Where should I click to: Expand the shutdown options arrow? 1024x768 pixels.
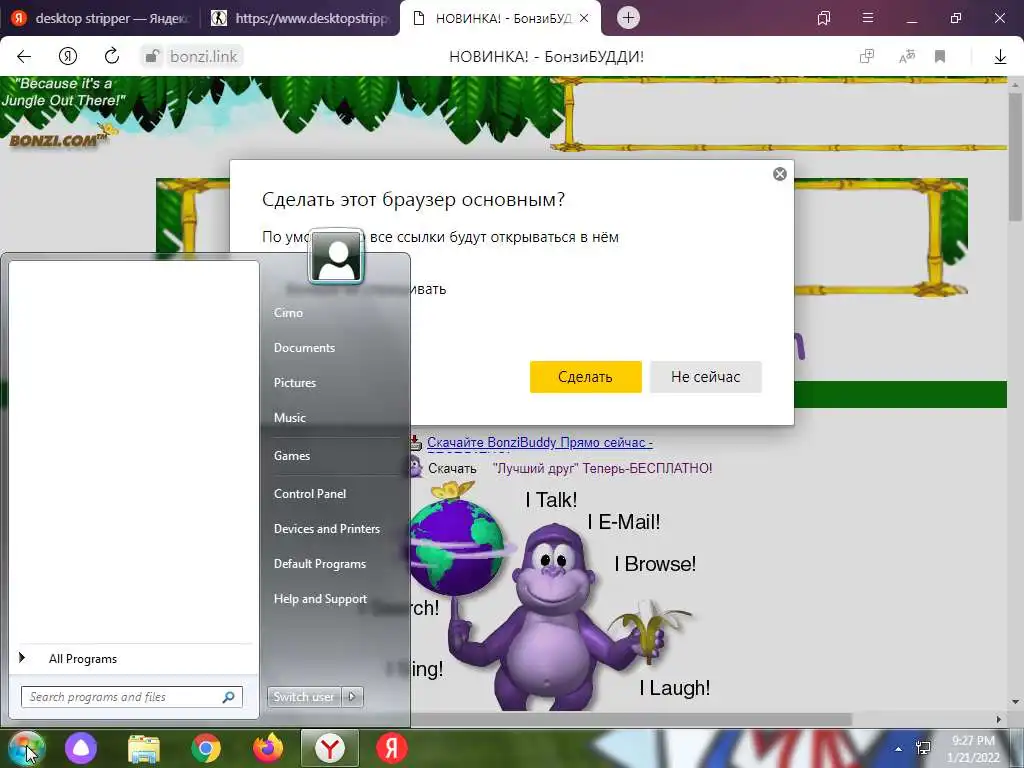click(353, 697)
